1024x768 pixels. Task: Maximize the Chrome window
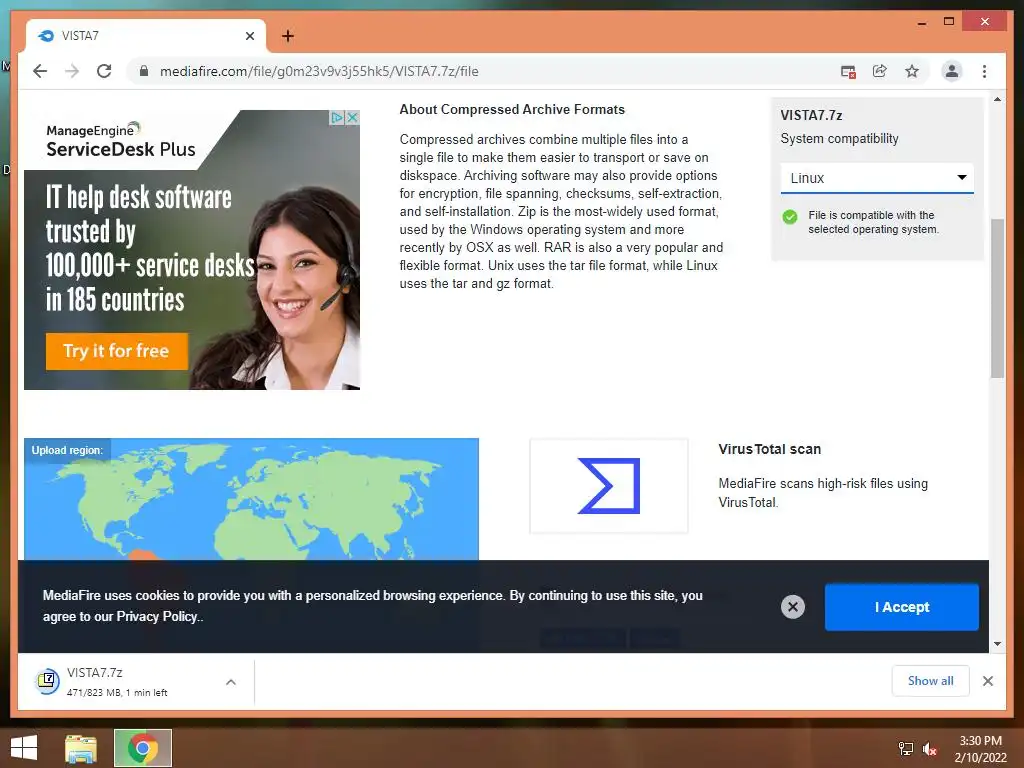(948, 22)
